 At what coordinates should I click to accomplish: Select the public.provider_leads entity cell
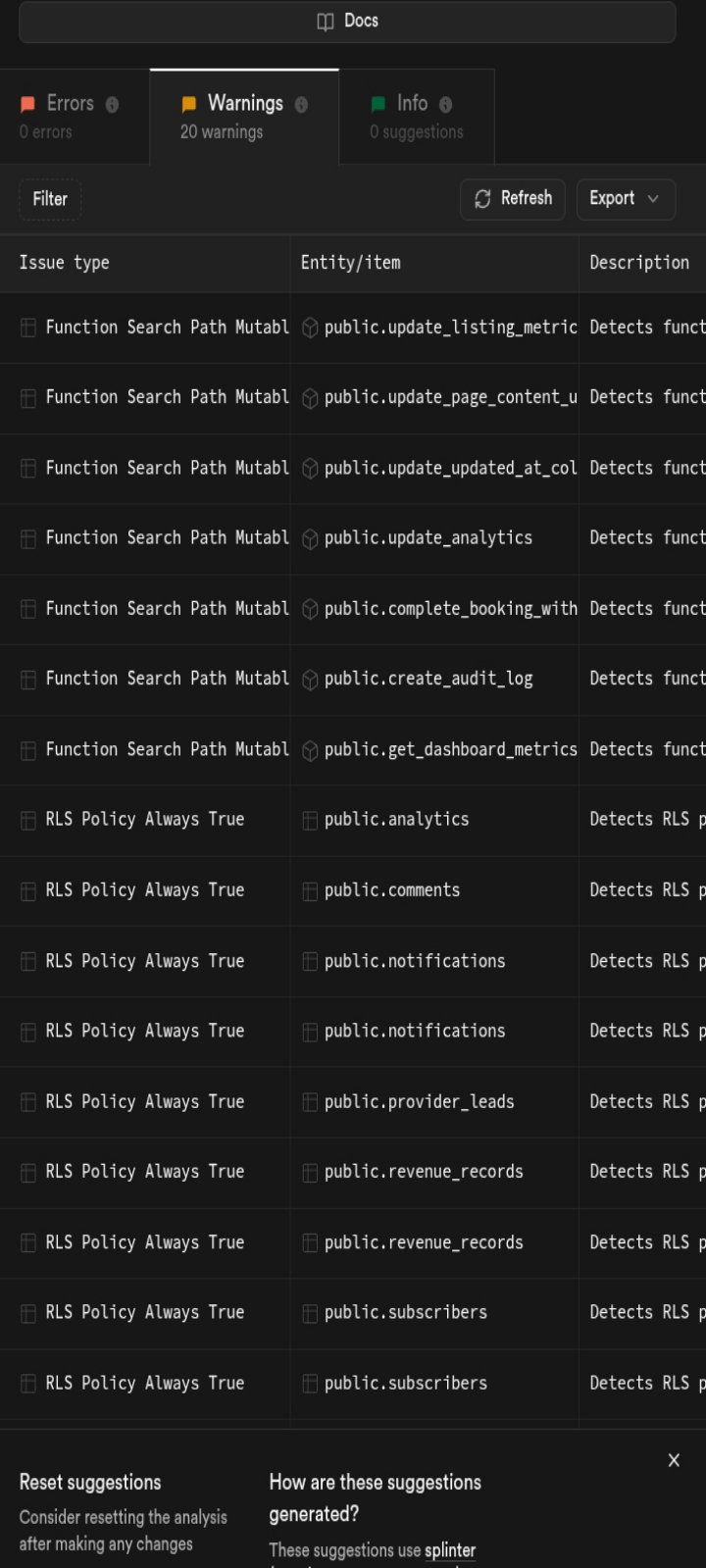(434, 1102)
